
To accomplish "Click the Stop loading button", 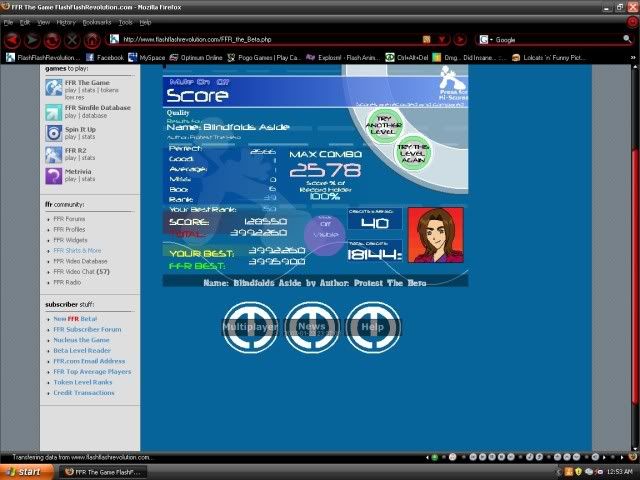I will point(71,40).
